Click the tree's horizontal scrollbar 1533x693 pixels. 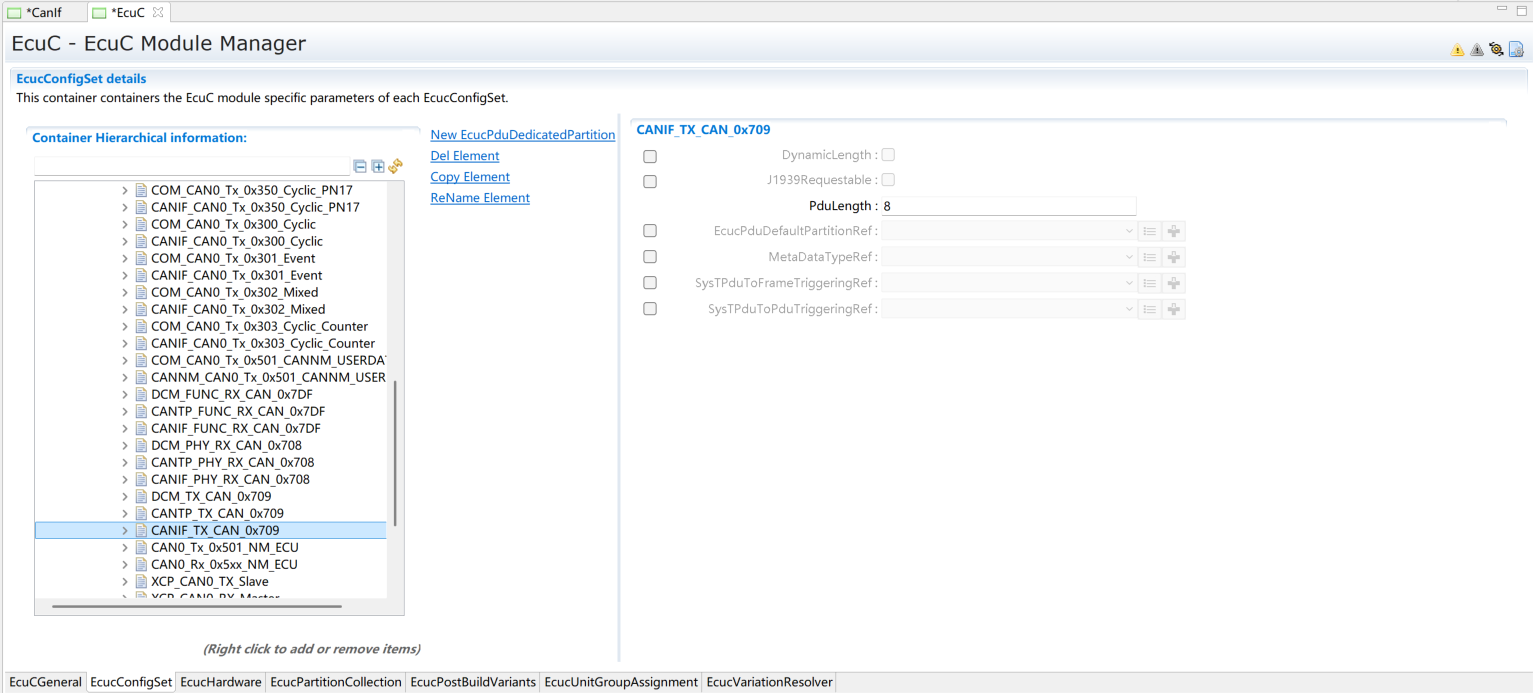(x=196, y=606)
